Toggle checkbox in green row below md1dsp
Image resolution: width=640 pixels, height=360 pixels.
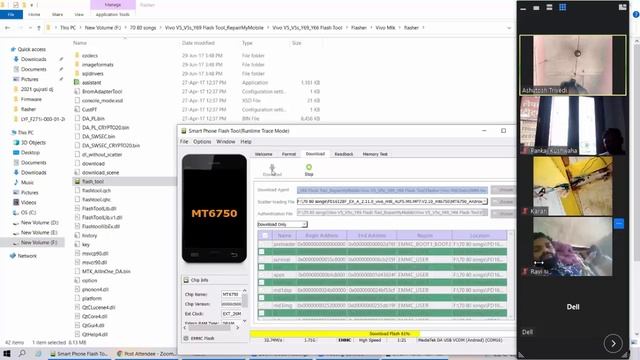[262, 298]
